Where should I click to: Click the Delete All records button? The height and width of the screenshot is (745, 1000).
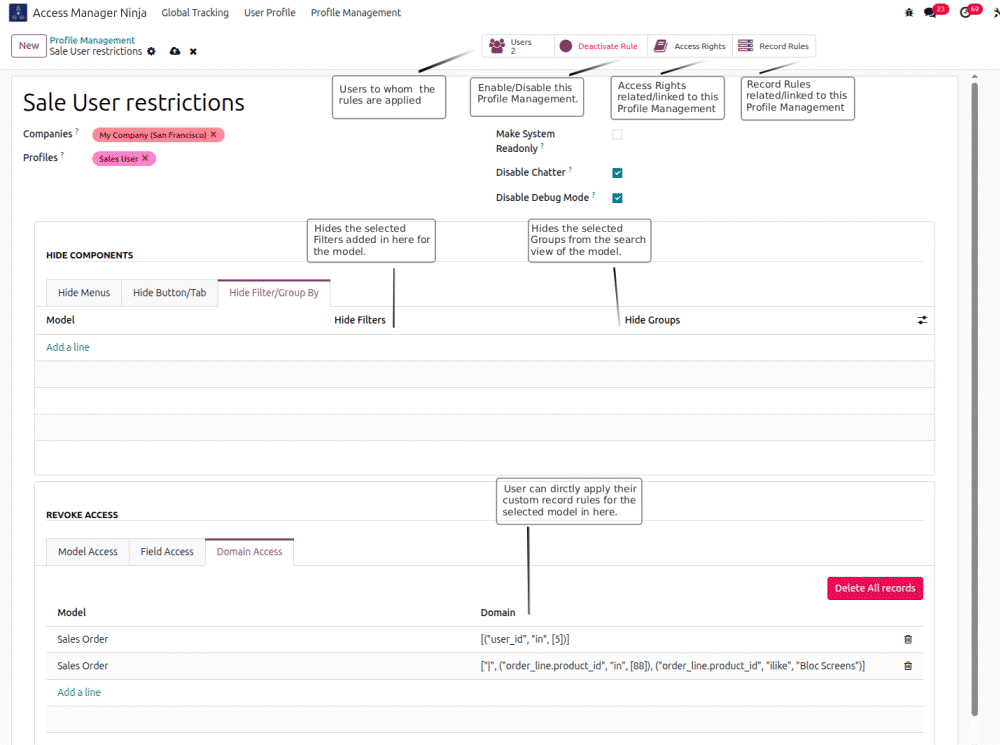[874, 588]
